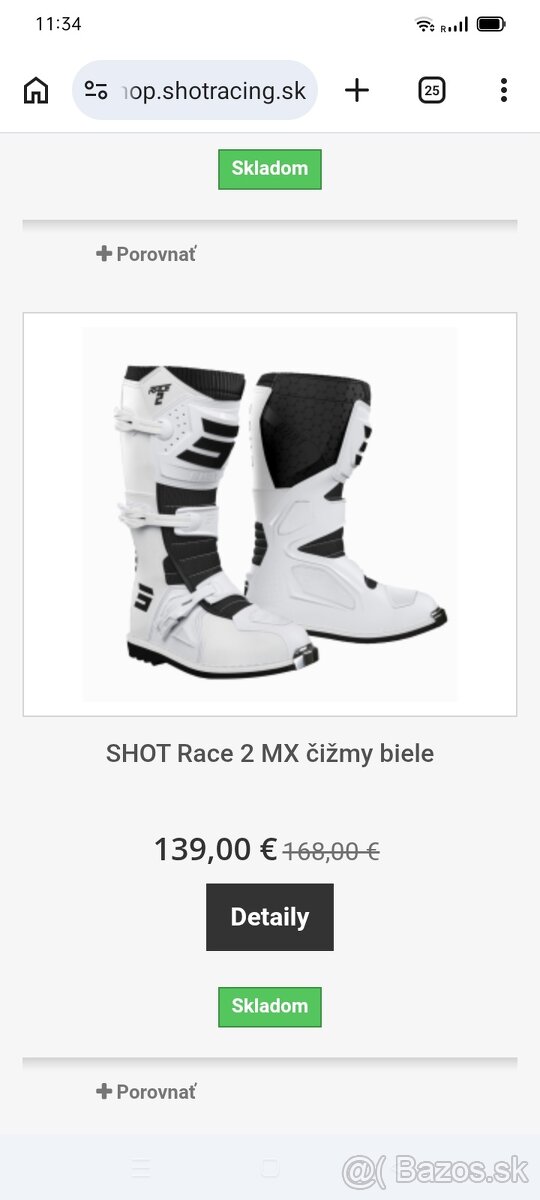Open Detaily for SHOT Race 2 boots
540x1200 pixels.
(270, 917)
